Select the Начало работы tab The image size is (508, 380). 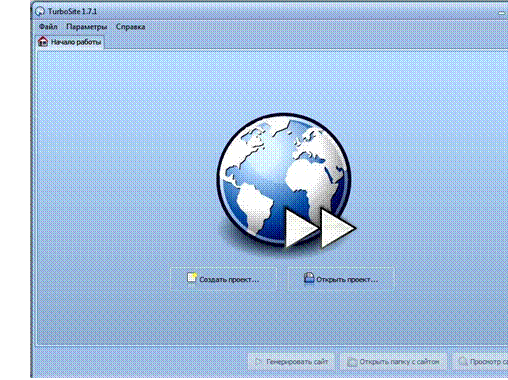(x=70, y=42)
